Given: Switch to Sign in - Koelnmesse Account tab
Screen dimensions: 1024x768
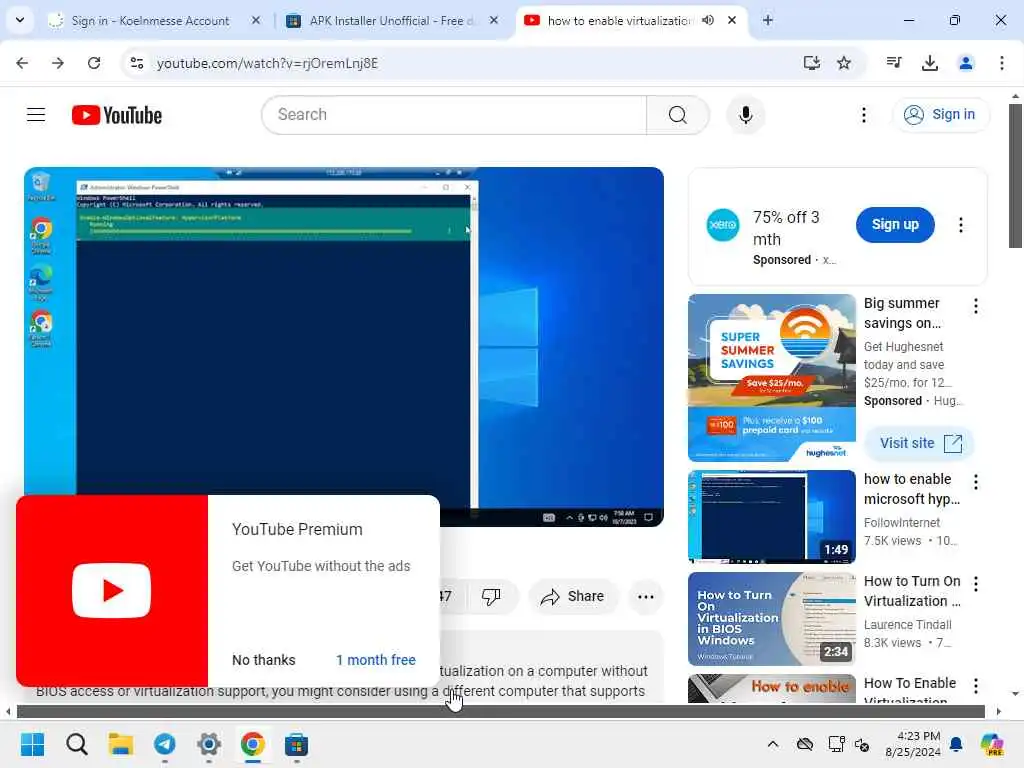Looking at the screenshot, I should (x=150, y=21).
